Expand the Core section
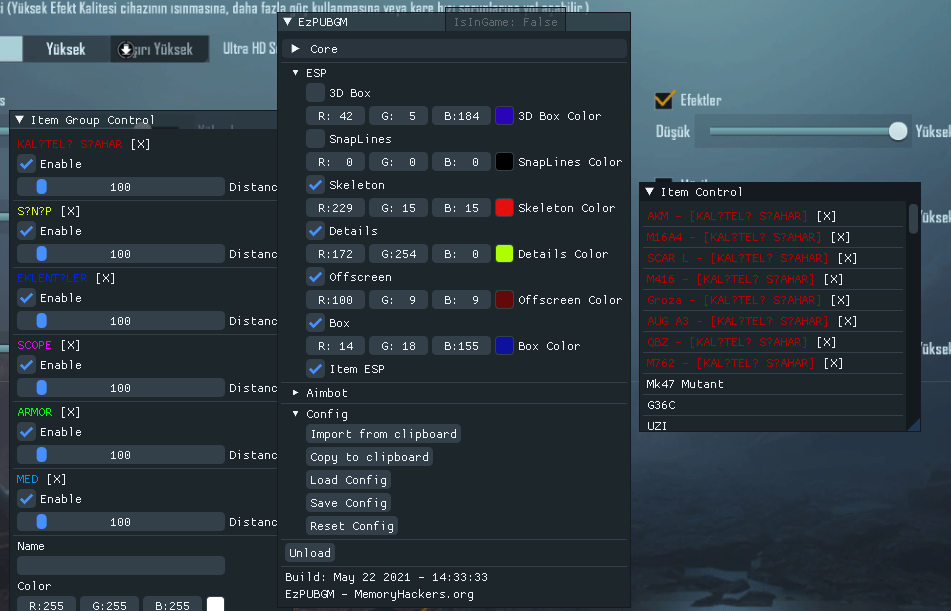This screenshot has height=611, width=951. [x=295, y=49]
